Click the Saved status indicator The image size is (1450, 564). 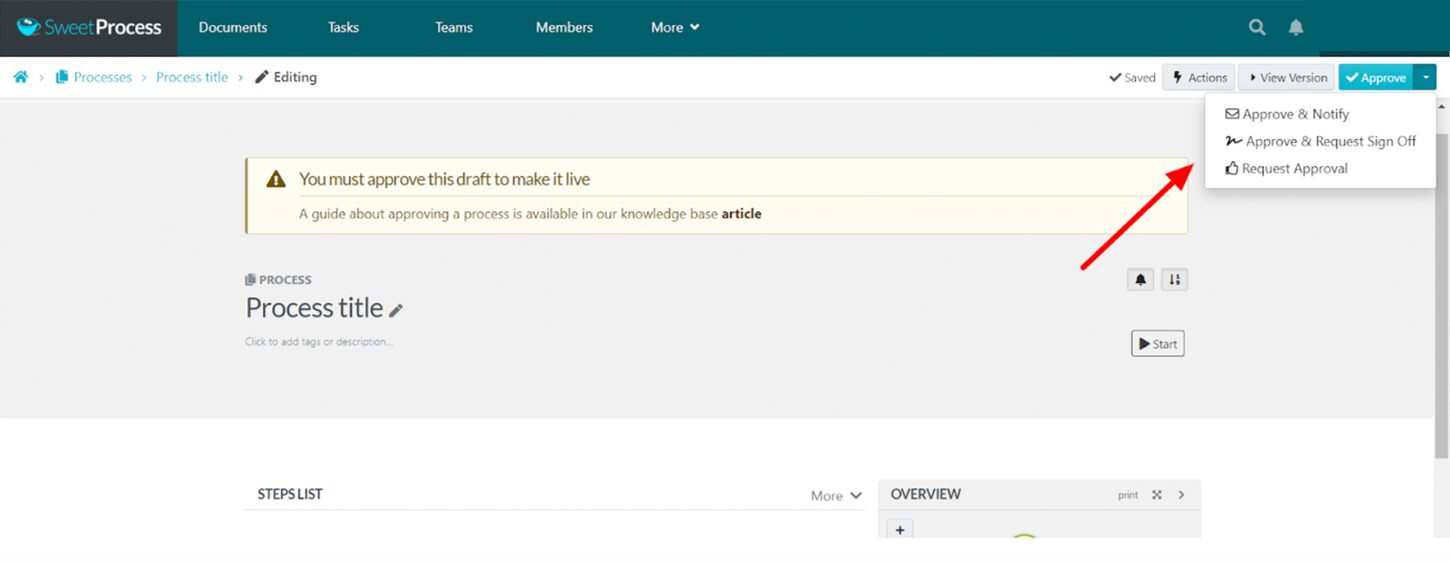tap(1132, 77)
